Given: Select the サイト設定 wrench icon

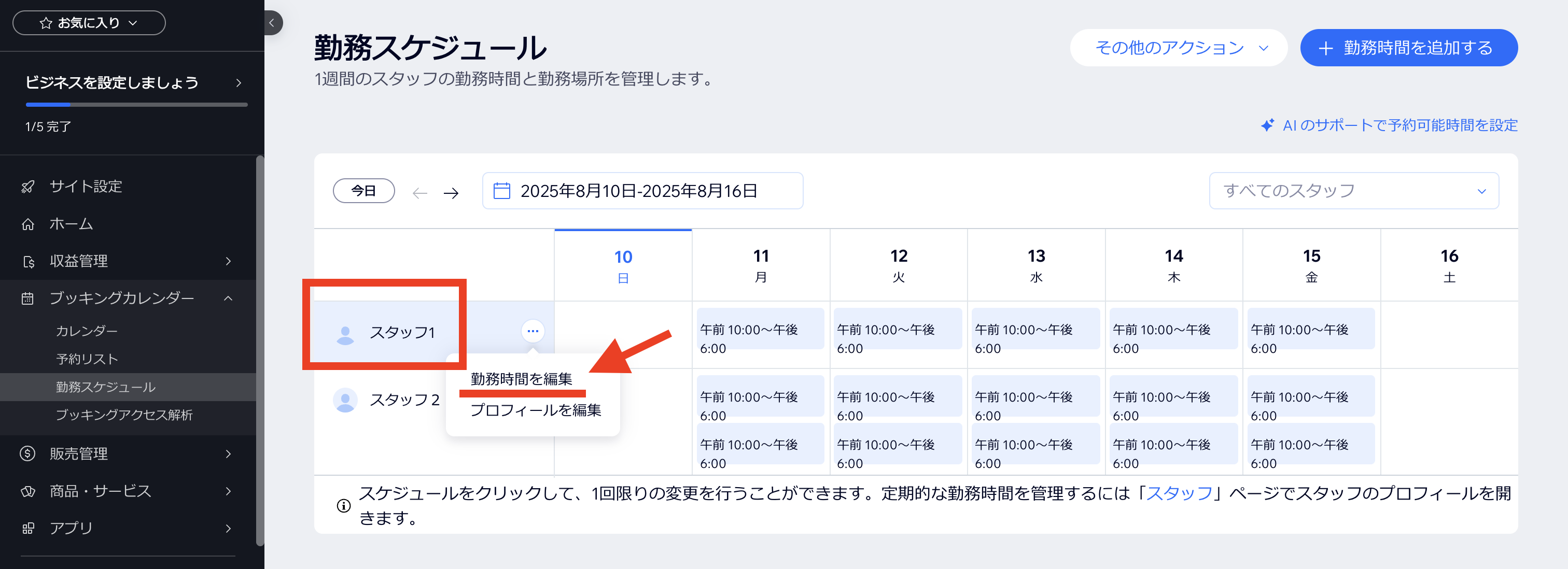Looking at the screenshot, I should point(28,186).
